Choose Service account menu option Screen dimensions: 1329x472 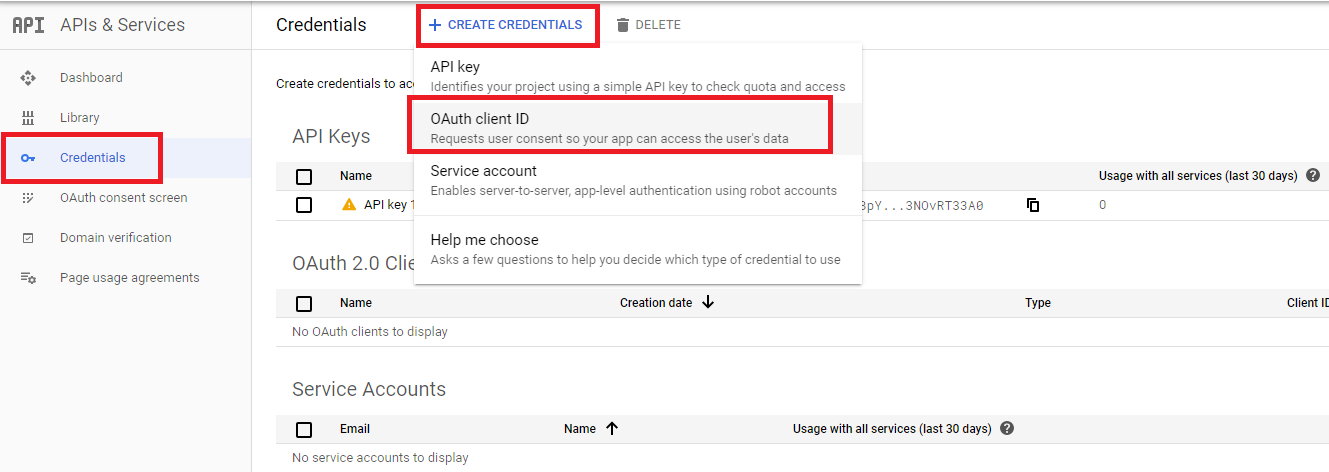(637, 180)
